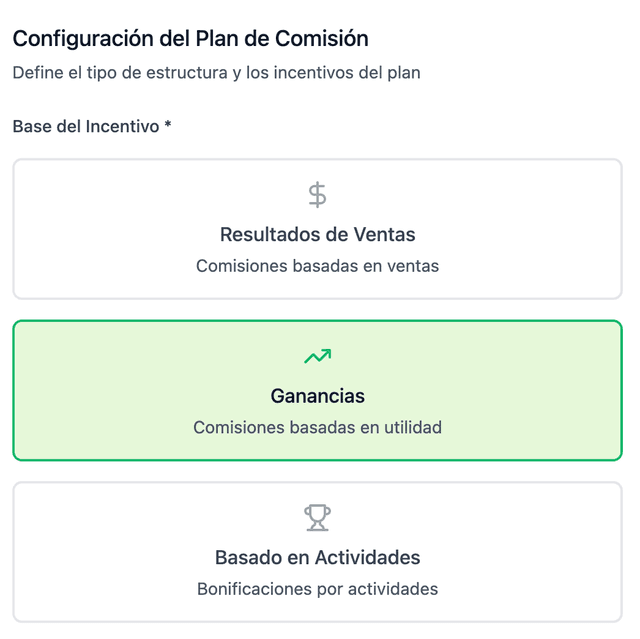The height and width of the screenshot is (639, 640).
Task: Click the 'Resultados de Ventas' title text
Action: [x=317, y=235]
